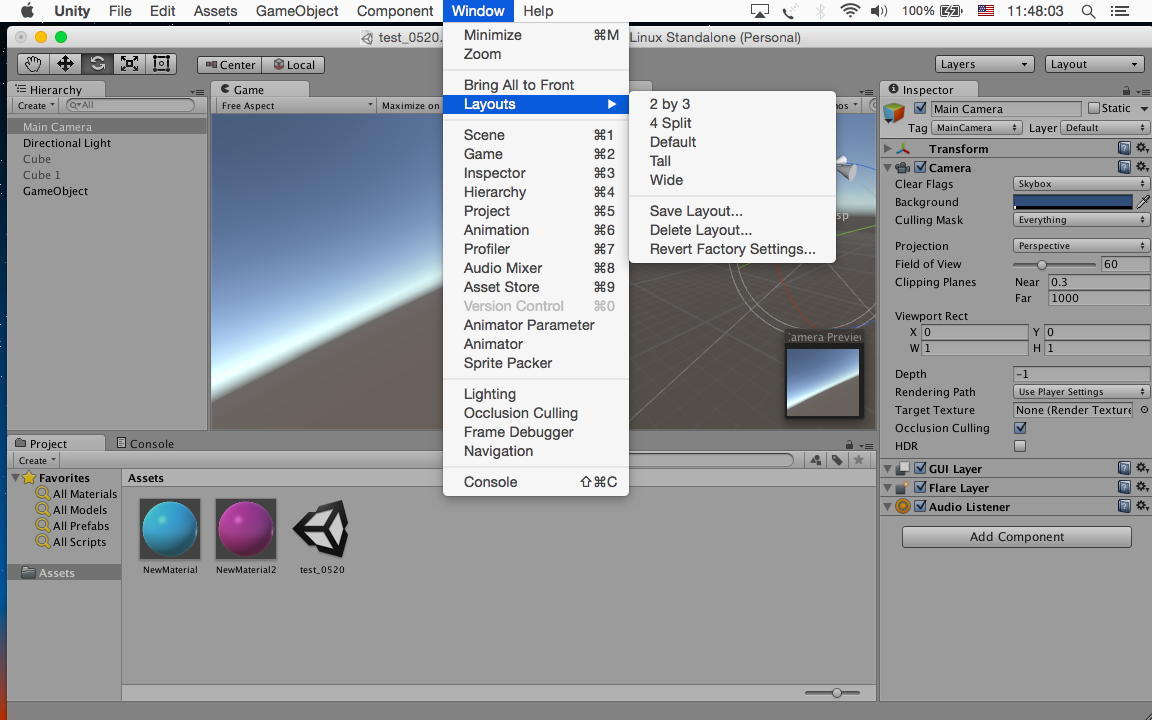Click the Add Component button
The height and width of the screenshot is (720, 1152).
click(1016, 537)
